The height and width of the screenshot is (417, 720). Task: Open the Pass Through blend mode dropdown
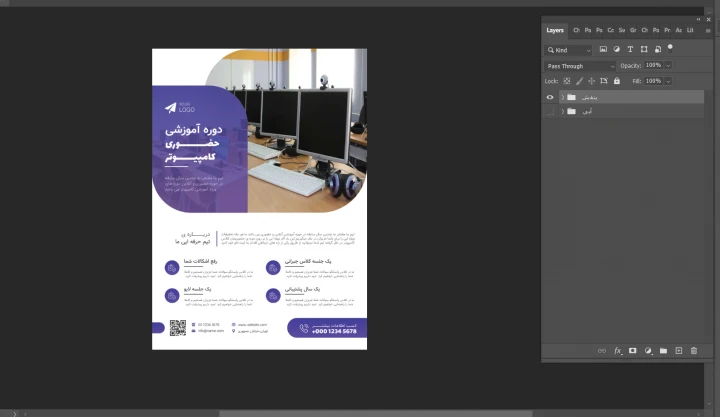[579, 66]
